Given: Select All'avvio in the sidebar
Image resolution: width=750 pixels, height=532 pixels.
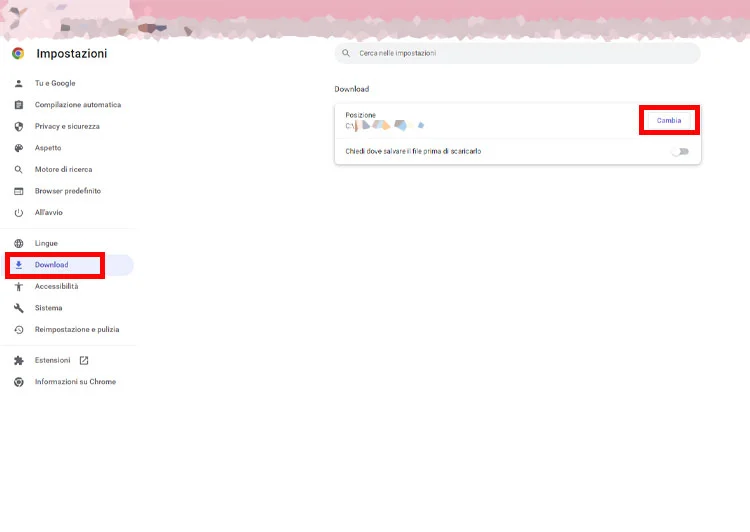Looking at the screenshot, I should [x=49, y=212].
